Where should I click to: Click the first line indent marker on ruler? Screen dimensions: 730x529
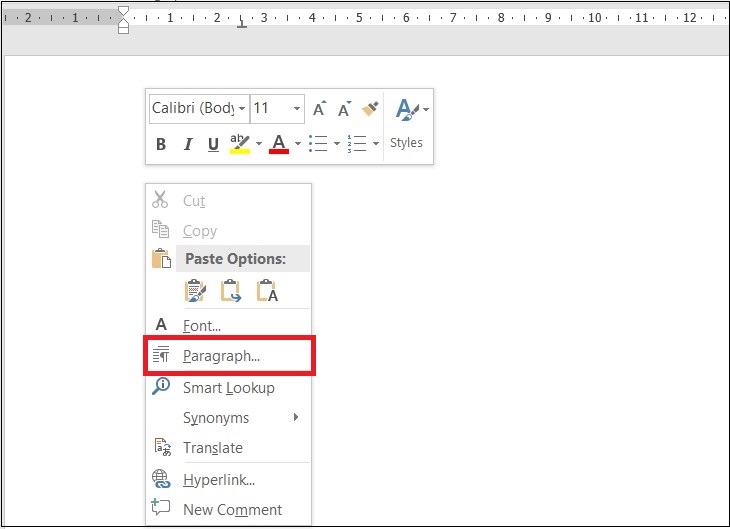[x=123, y=12]
